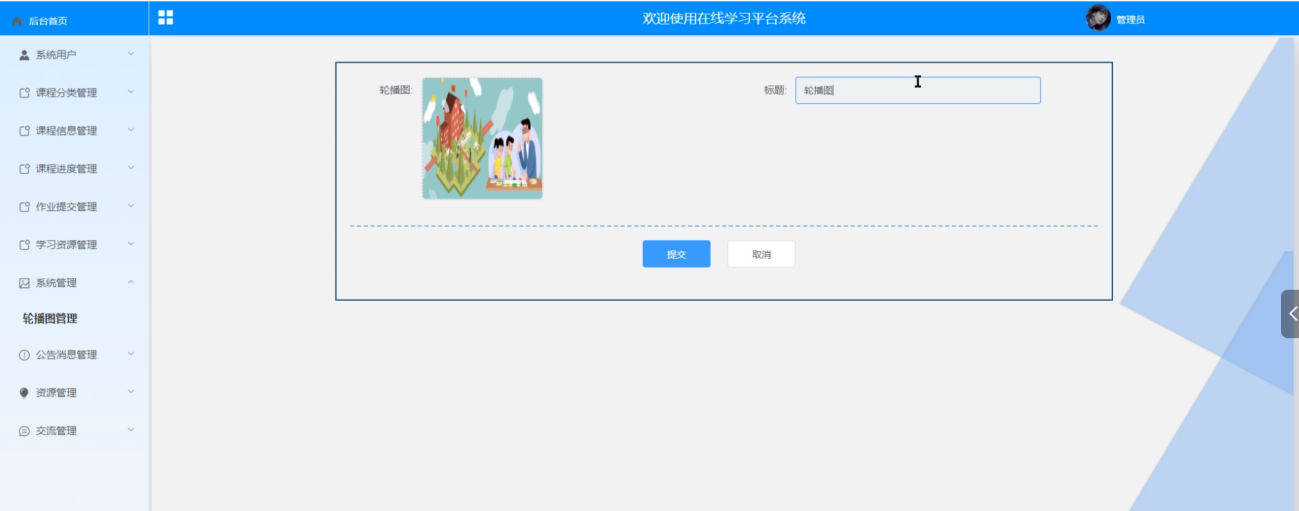Open the side drawer arrow handle
The width and height of the screenshot is (1299, 511).
coord(1290,314)
